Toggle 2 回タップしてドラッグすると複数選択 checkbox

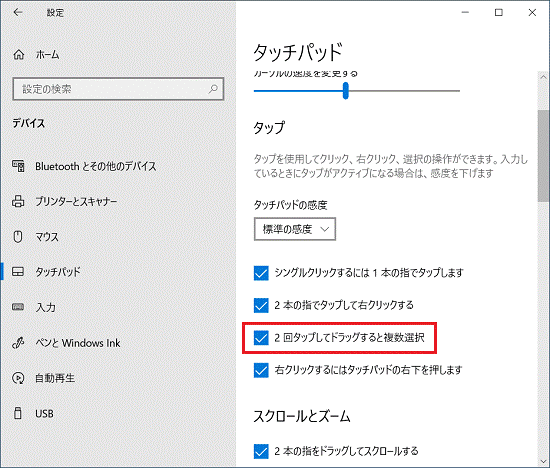tap(261, 338)
